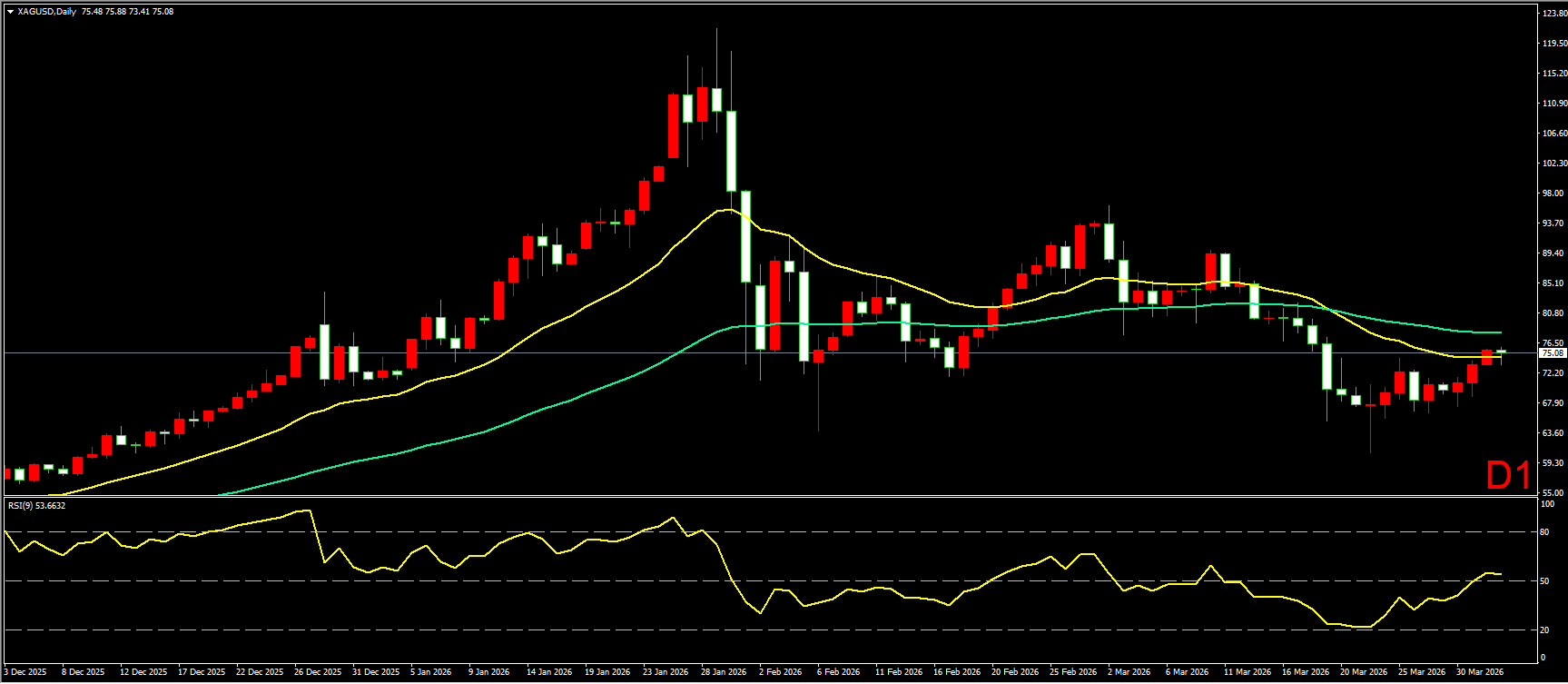
Task: Click the current price tag 75.08
Action: [x=1553, y=352]
